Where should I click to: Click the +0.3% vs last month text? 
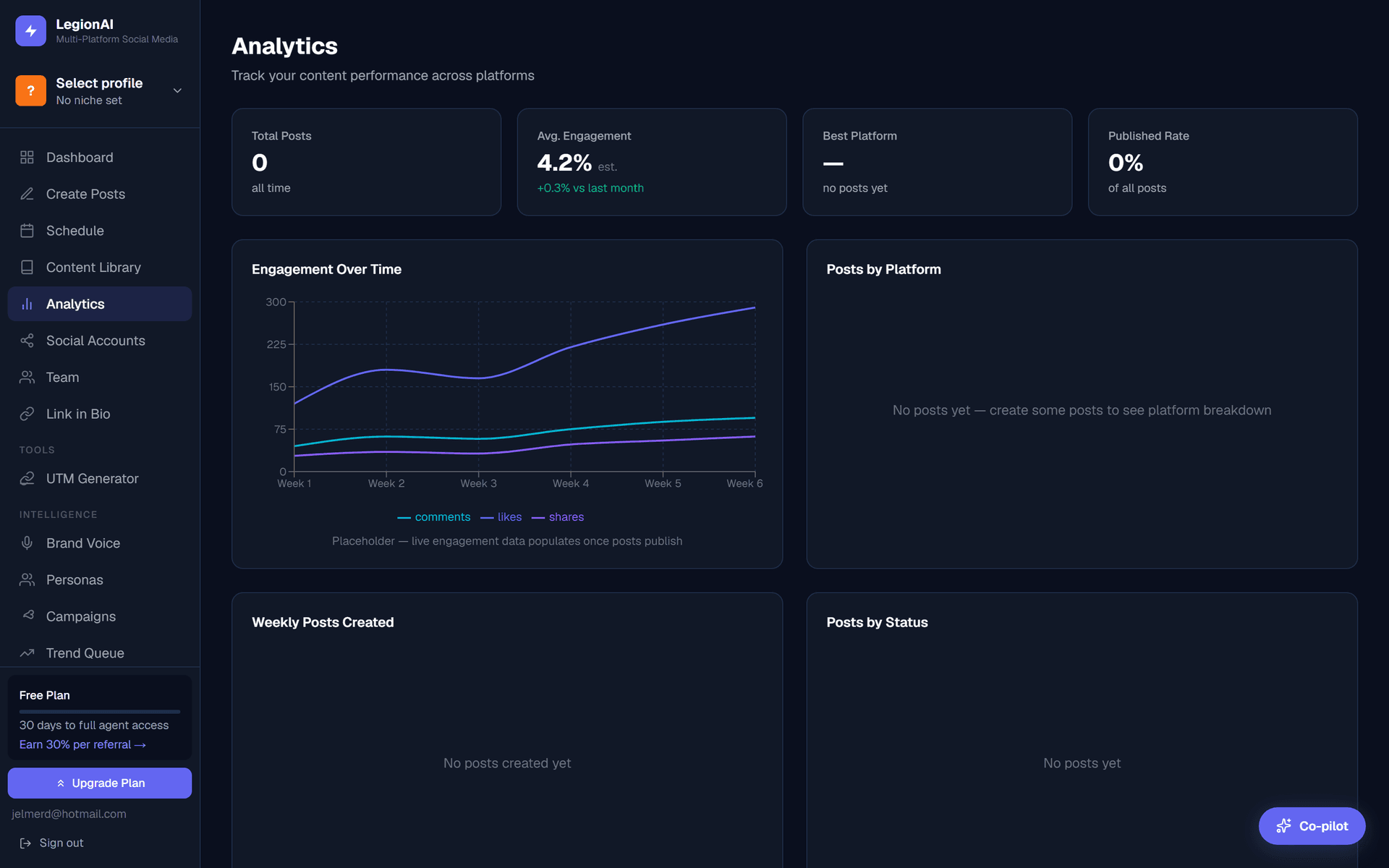pos(590,188)
